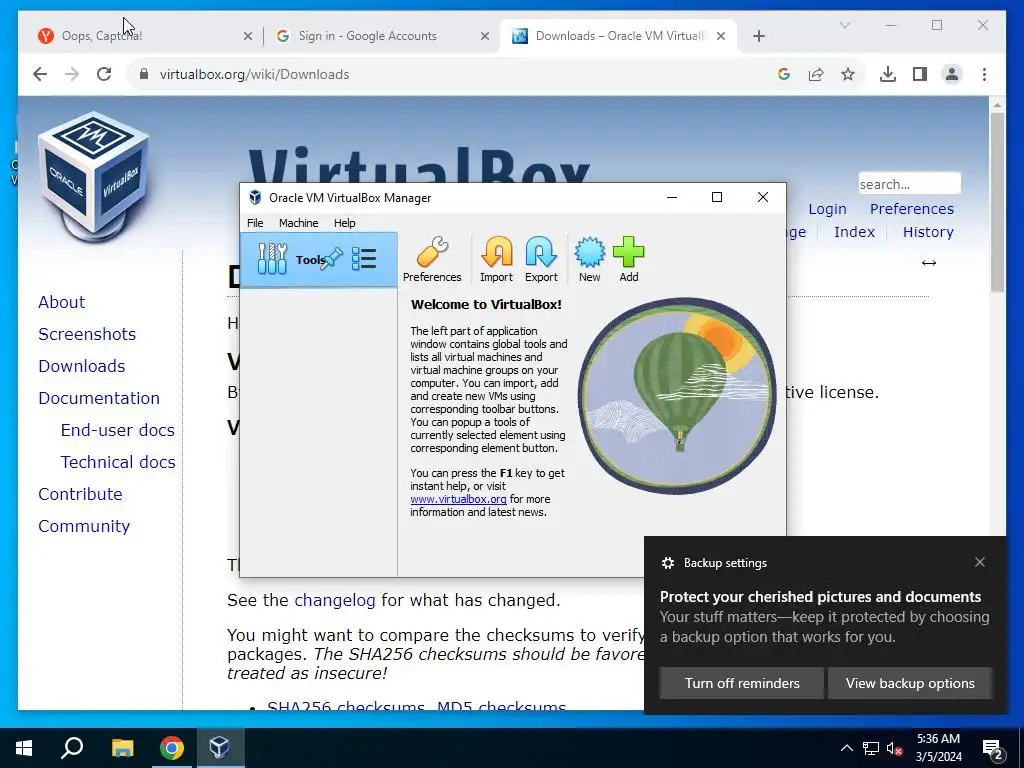1024x768 pixels.
Task: Open the Screenshots sidebar link
Action: [x=87, y=334]
